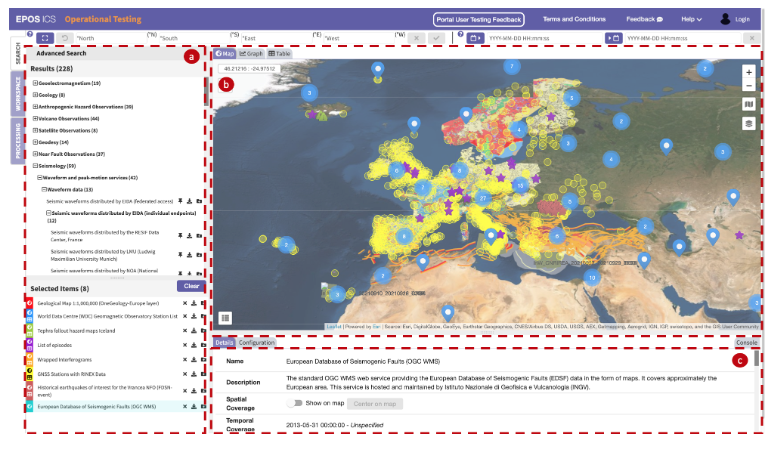Expand the Geology results category
781x449 pixels.
coord(35,95)
